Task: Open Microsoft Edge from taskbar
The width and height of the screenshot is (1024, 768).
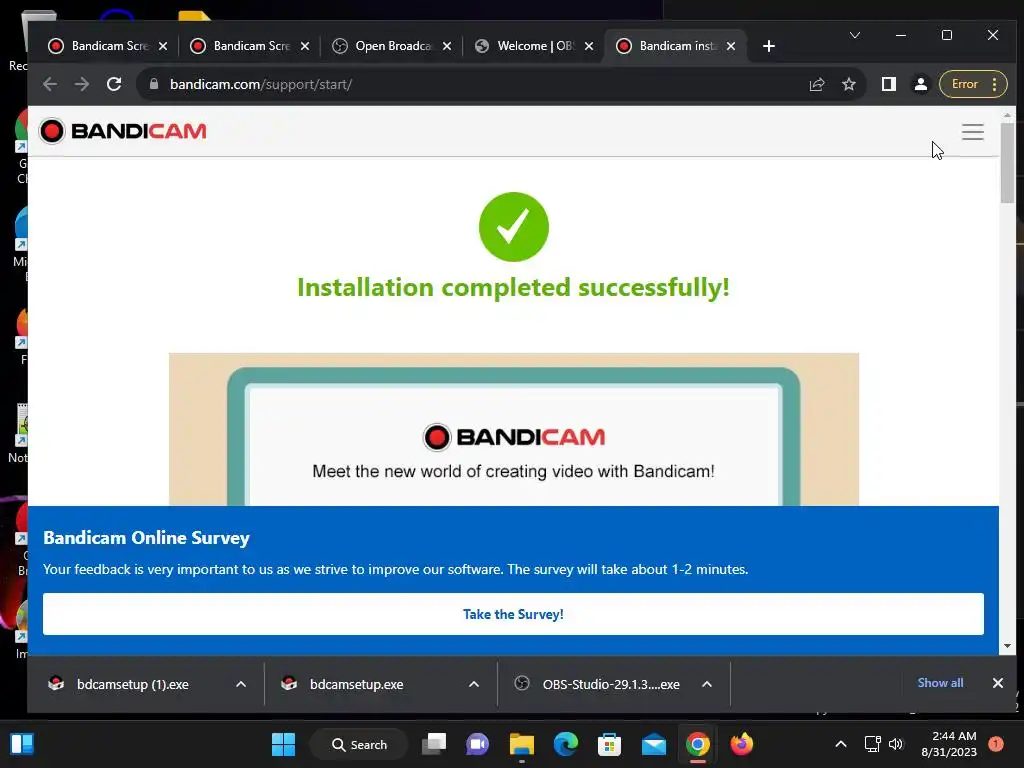Action: pos(566,744)
